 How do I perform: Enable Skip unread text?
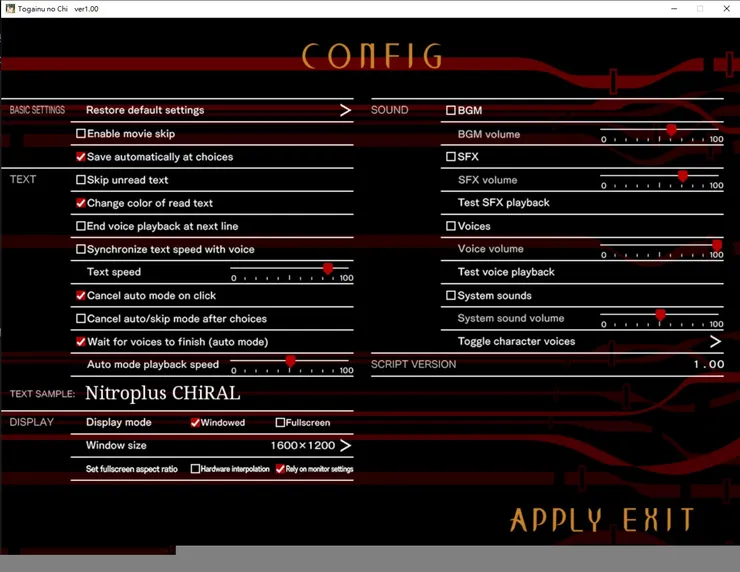coord(81,180)
